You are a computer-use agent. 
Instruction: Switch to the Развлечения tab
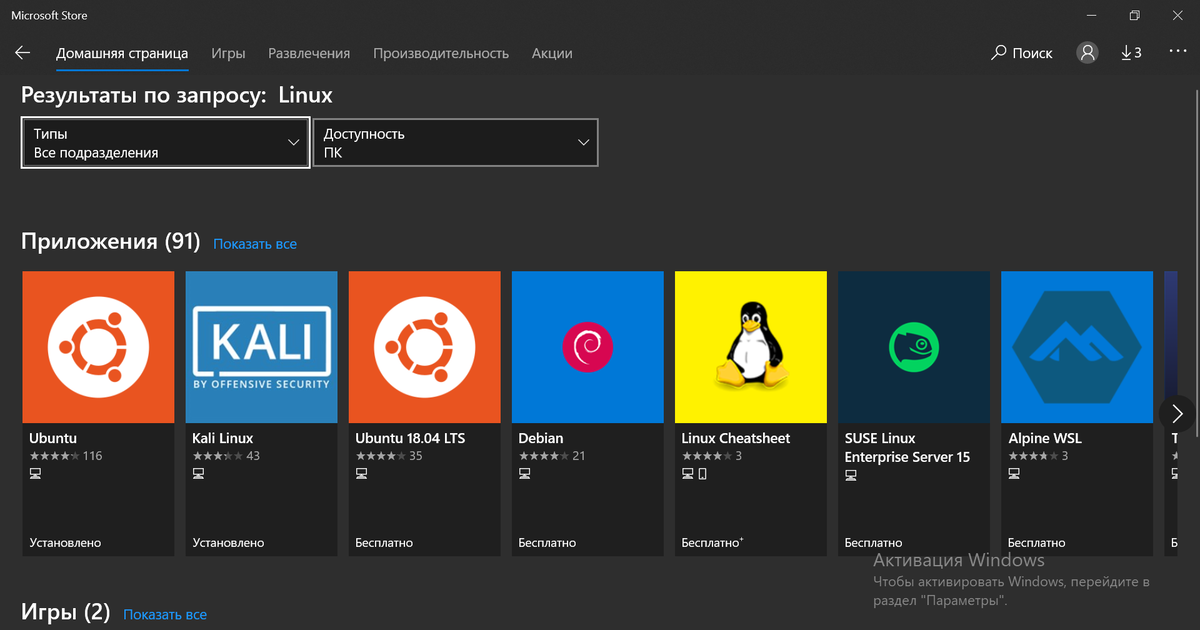point(309,53)
